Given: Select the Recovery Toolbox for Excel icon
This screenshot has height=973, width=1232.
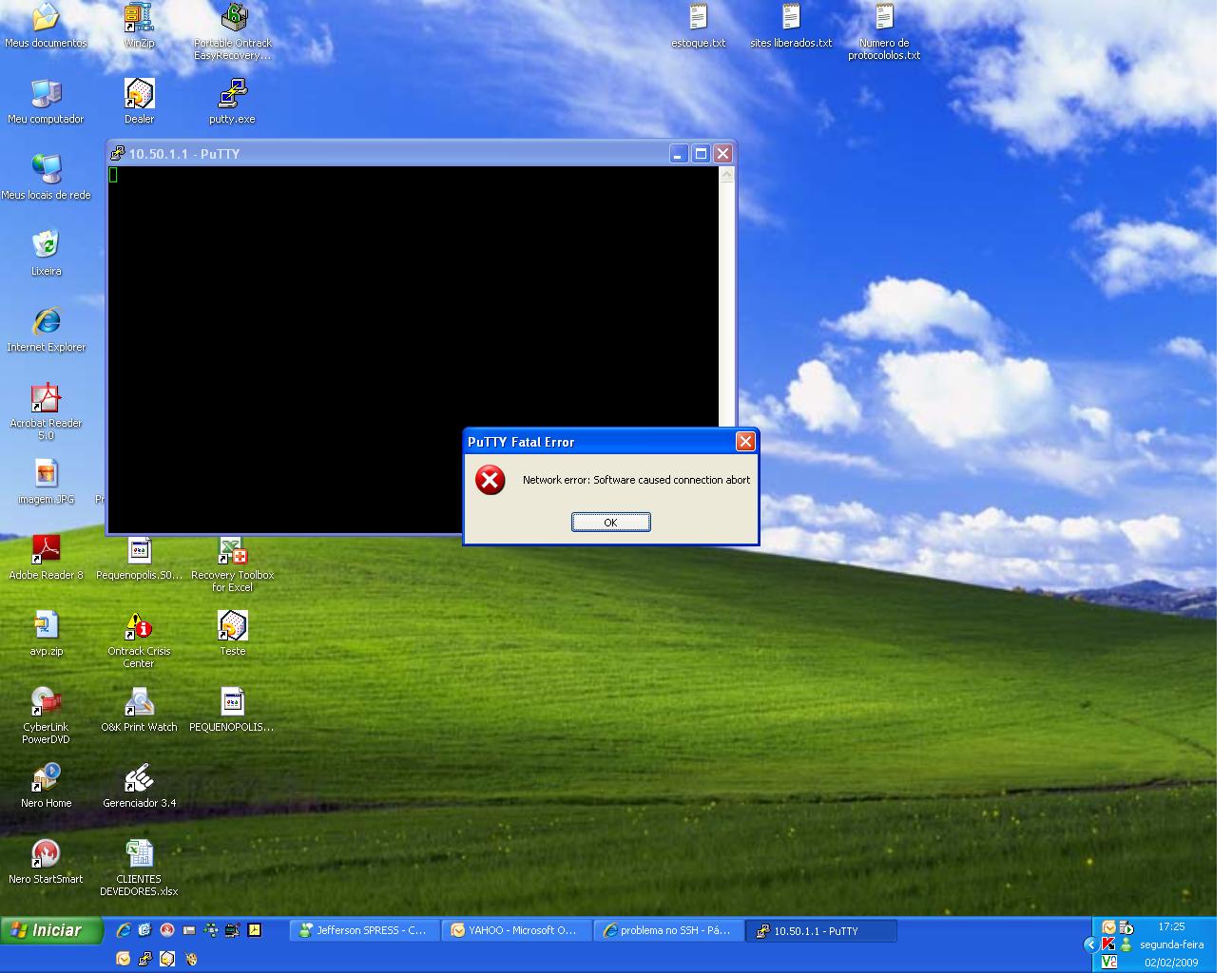Looking at the screenshot, I should coord(233,565).
